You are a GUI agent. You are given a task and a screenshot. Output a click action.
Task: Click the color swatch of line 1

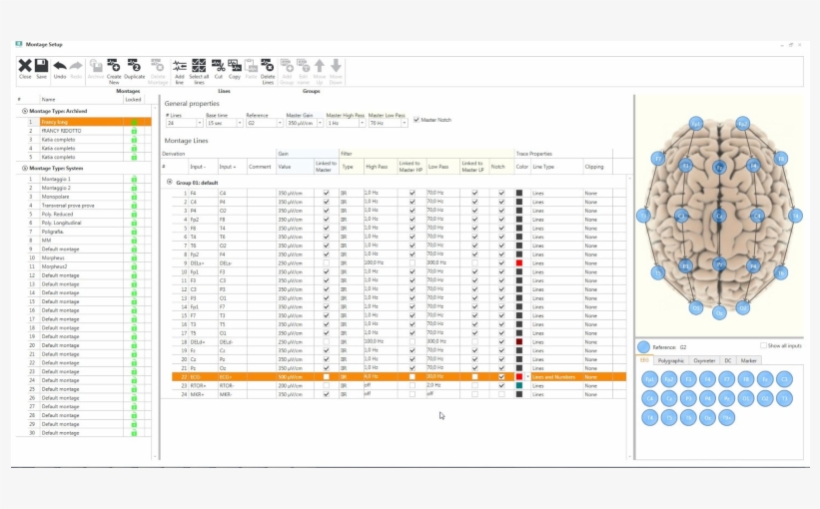(519, 192)
